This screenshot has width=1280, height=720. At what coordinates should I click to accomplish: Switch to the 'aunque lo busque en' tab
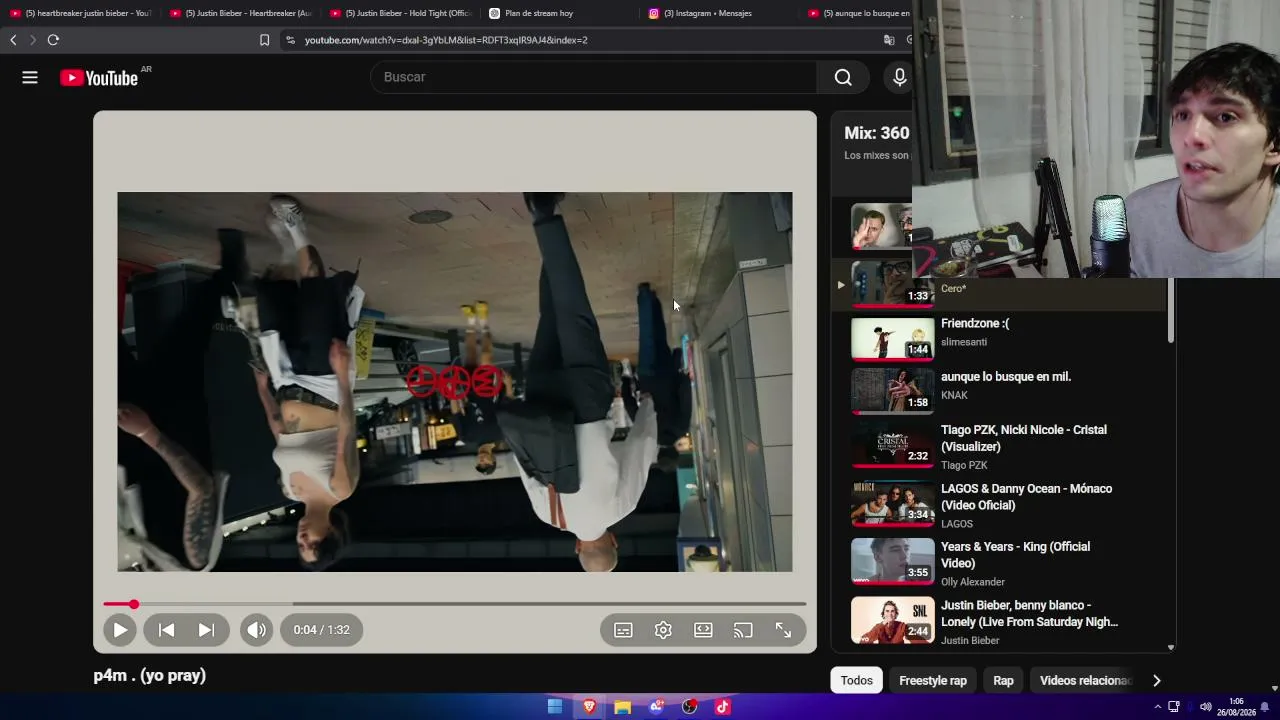858,13
